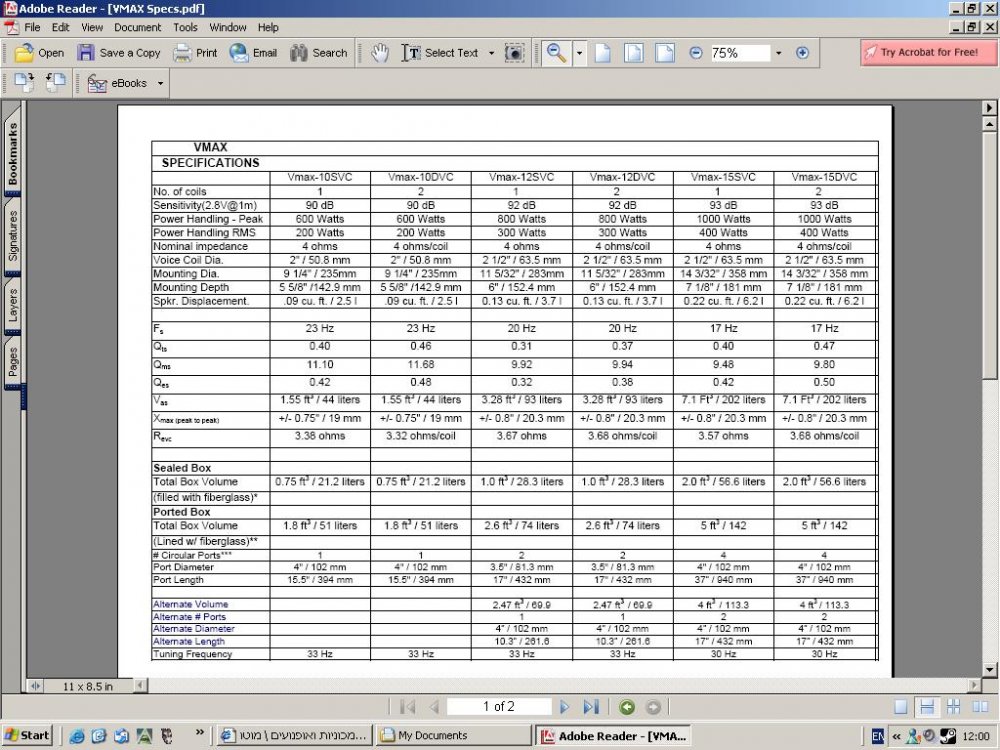Select the Snapshot camera tool
1000x750 pixels.
click(x=514, y=53)
